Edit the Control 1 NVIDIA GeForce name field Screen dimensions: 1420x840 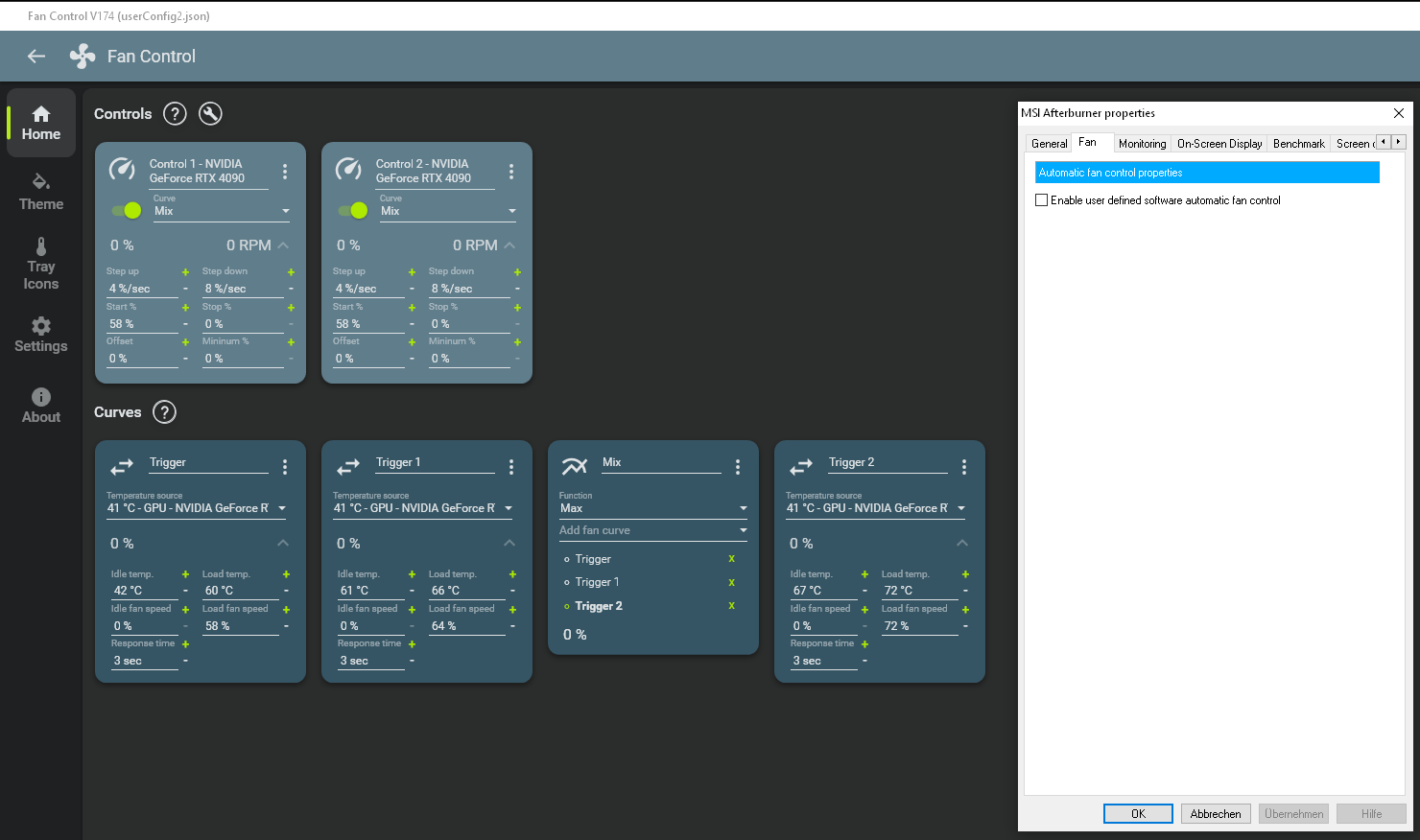point(208,172)
